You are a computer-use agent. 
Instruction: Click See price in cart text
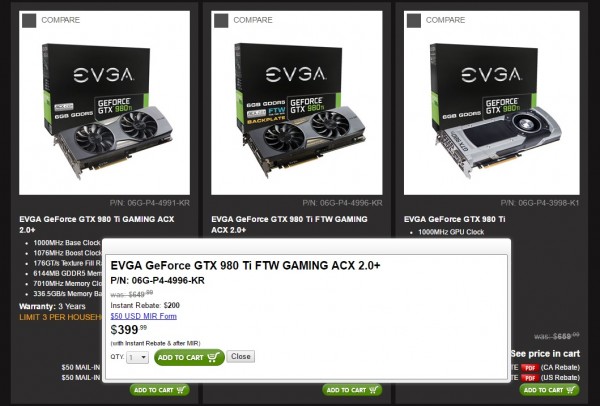546,354
